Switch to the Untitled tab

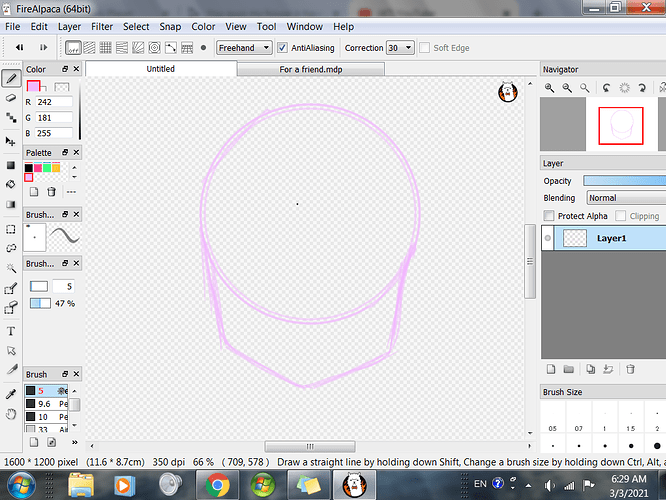(x=161, y=69)
